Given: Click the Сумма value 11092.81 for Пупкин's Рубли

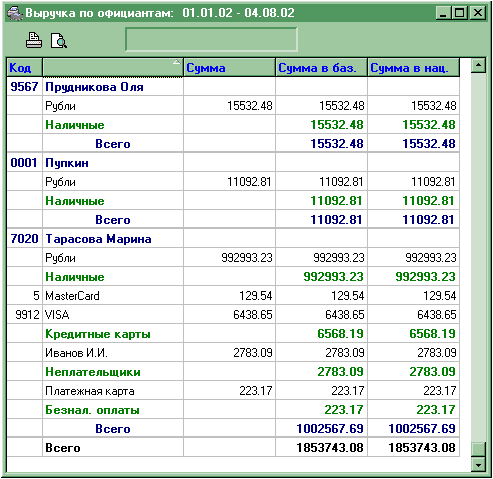Looking at the screenshot, I should 249,182.
